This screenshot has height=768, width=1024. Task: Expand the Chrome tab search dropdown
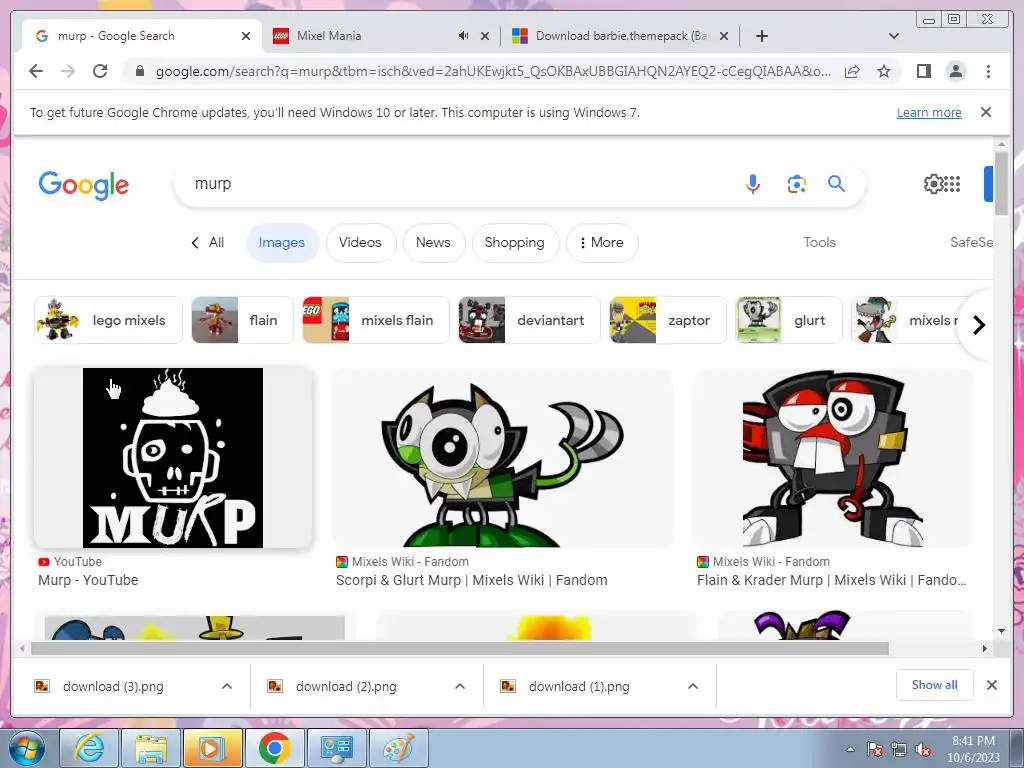(x=893, y=36)
